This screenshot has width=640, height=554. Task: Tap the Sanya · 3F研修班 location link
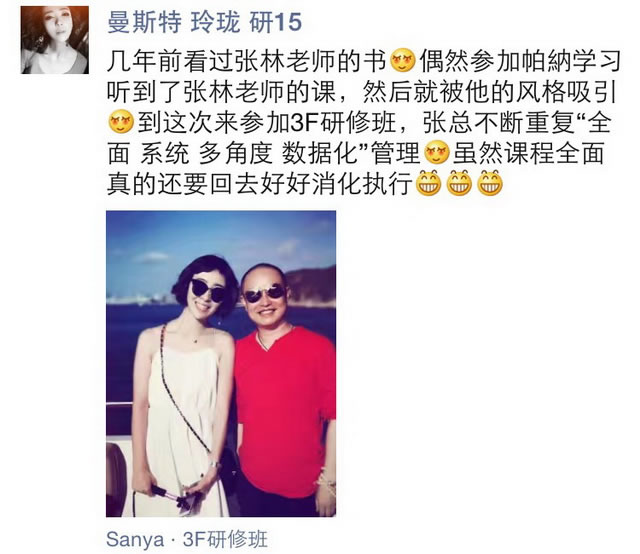tap(187, 539)
